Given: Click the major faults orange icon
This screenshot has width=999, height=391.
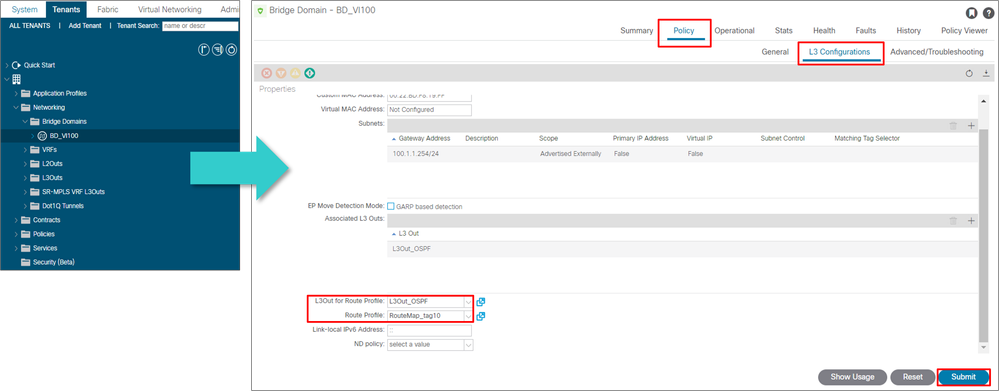Looking at the screenshot, I should pos(281,73).
